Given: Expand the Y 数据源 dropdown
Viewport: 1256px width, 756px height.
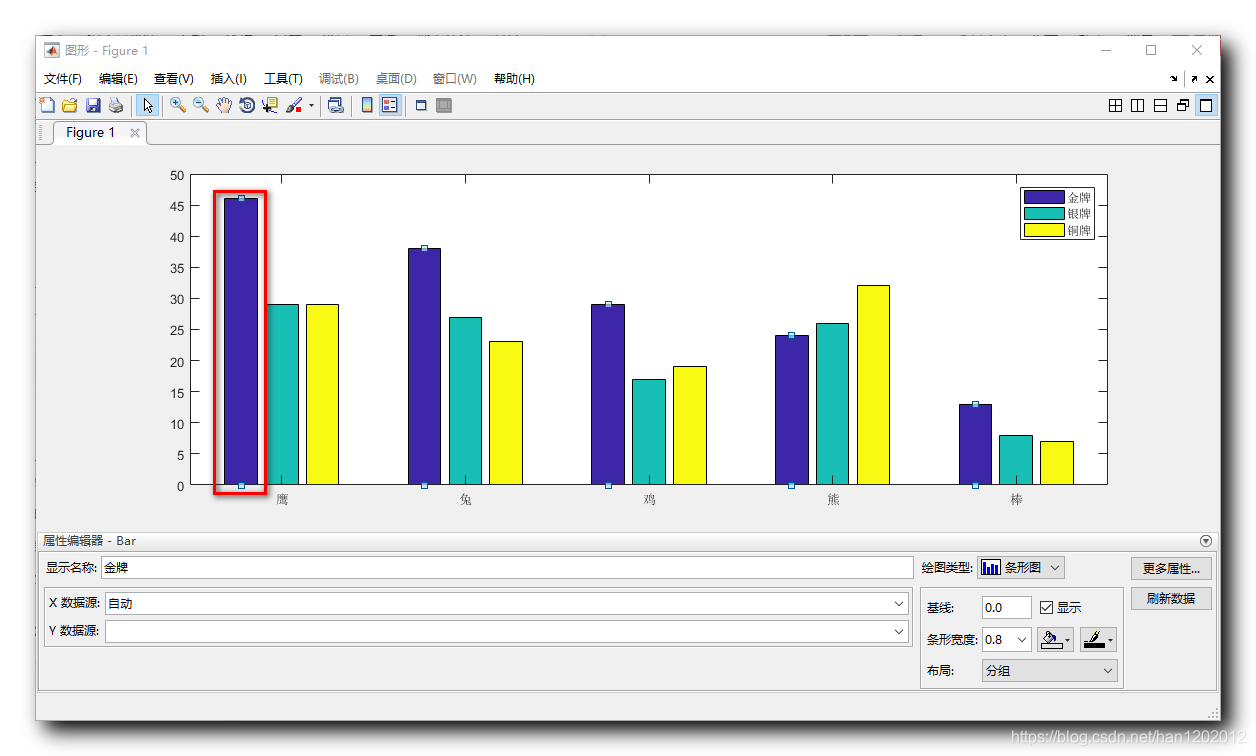Looking at the screenshot, I should tap(900, 632).
